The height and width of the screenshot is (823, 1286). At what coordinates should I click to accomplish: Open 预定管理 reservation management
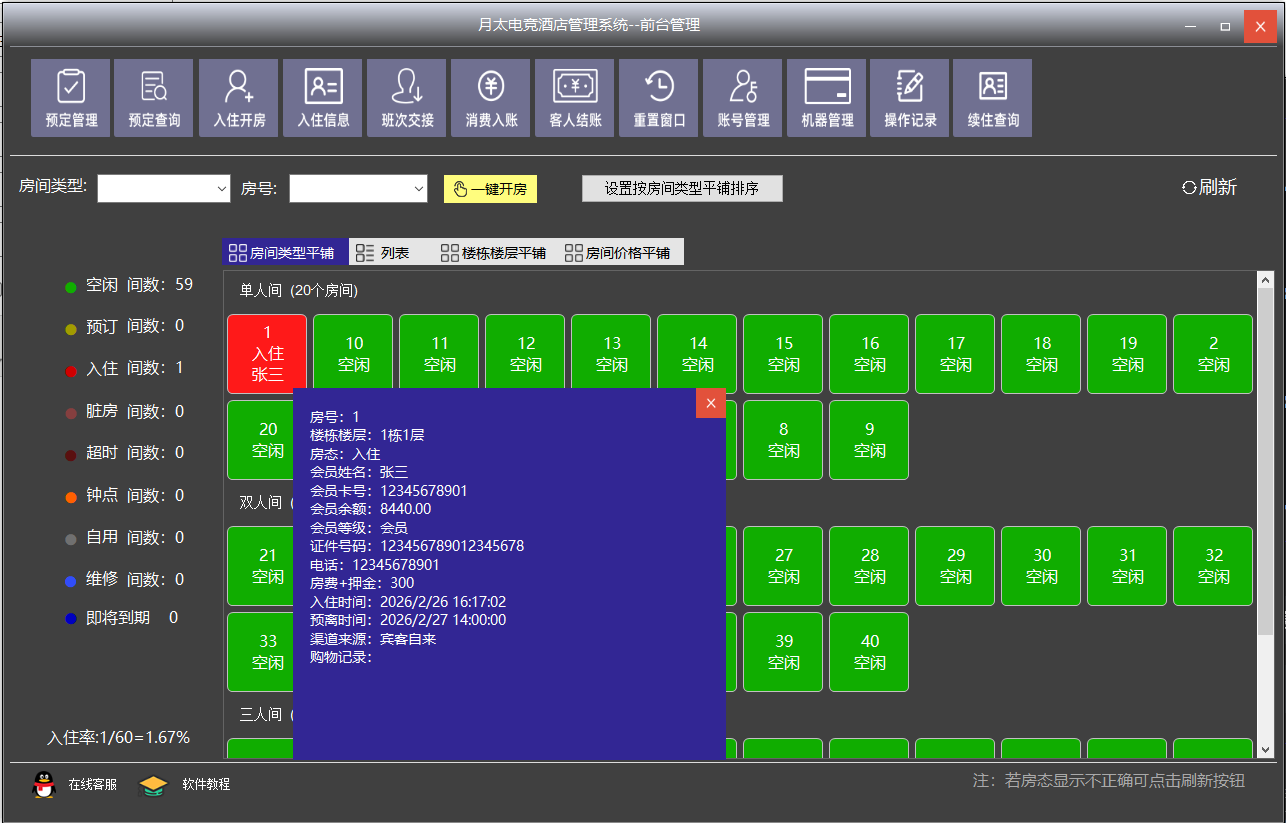pos(71,97)
